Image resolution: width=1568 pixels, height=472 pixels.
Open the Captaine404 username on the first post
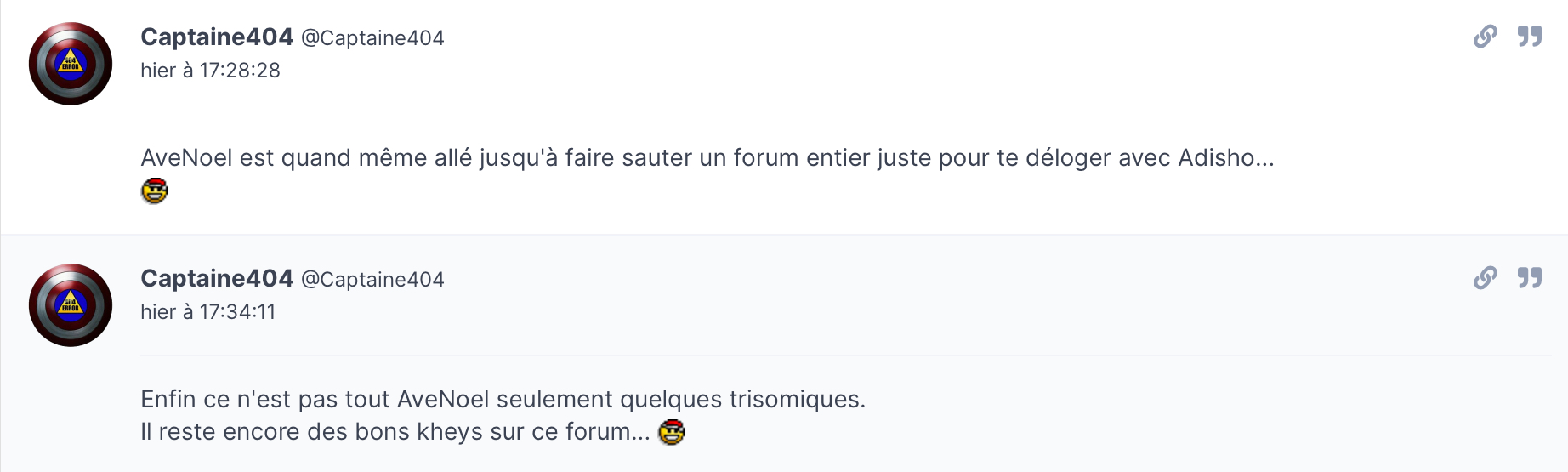tap(217, 37)
